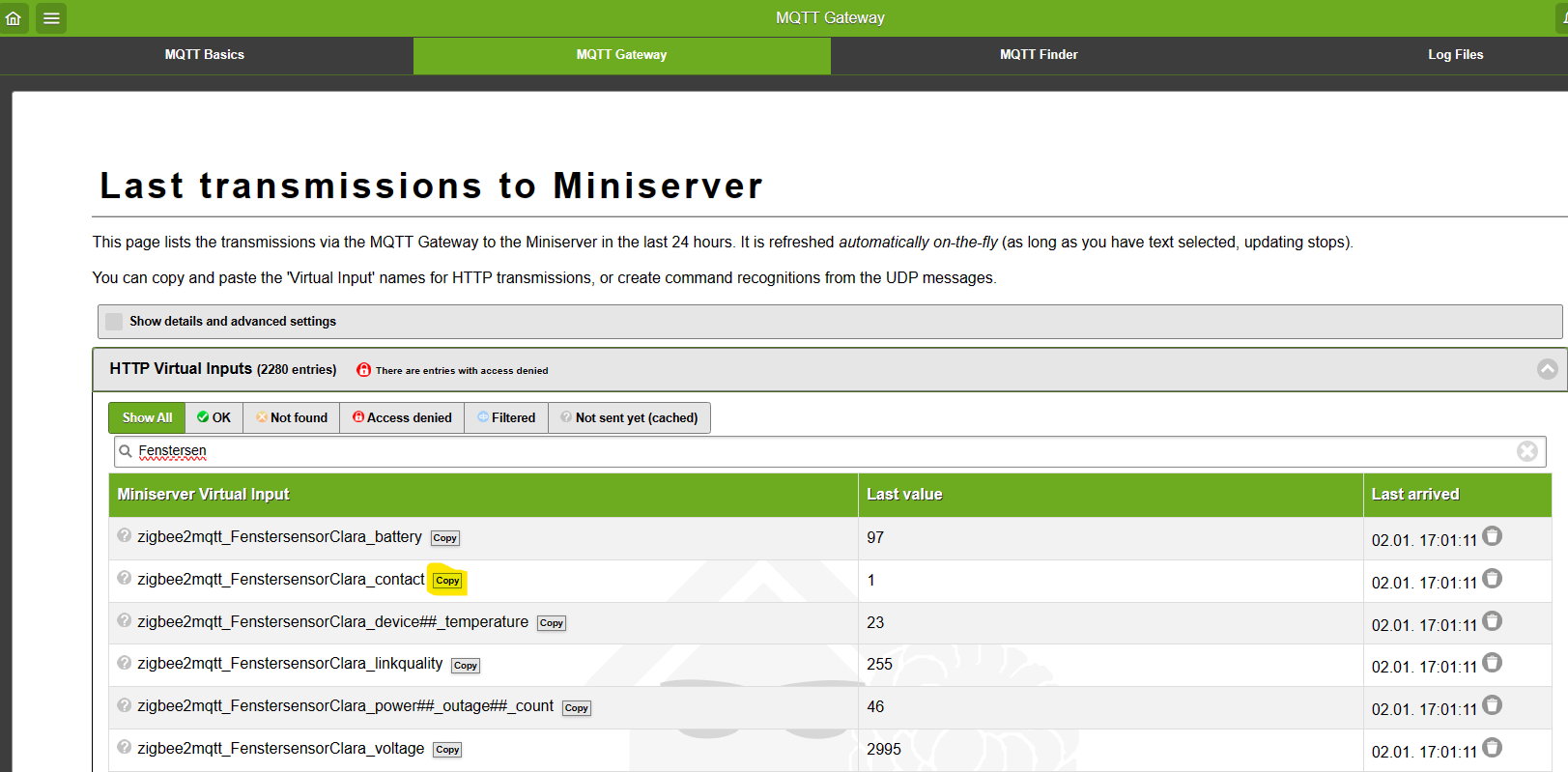Toggle Show details and advanced settings checkbox
The width and height of the screenshot is (1568, 772).
[114, 322]
